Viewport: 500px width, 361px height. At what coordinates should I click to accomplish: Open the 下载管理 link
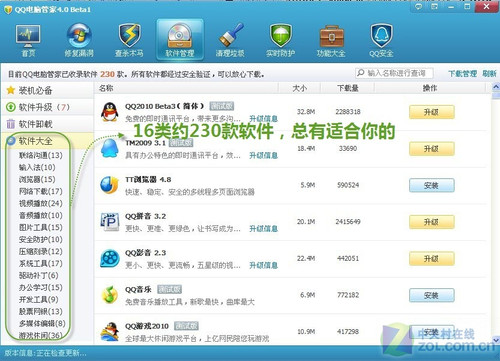(x=462, y=74)
